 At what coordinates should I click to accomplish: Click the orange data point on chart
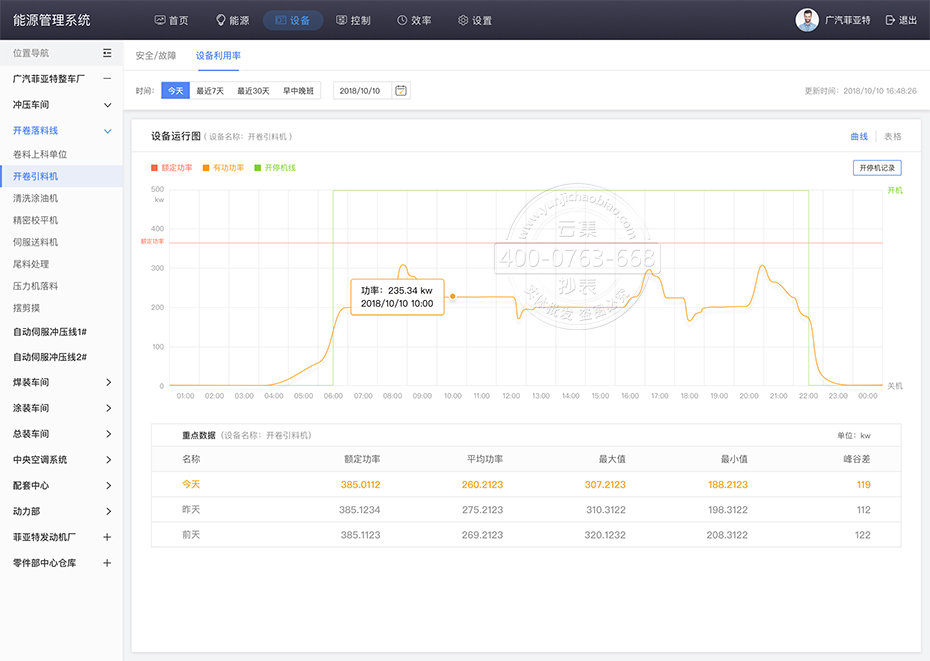pyautogui.click(x=453, y=296)
